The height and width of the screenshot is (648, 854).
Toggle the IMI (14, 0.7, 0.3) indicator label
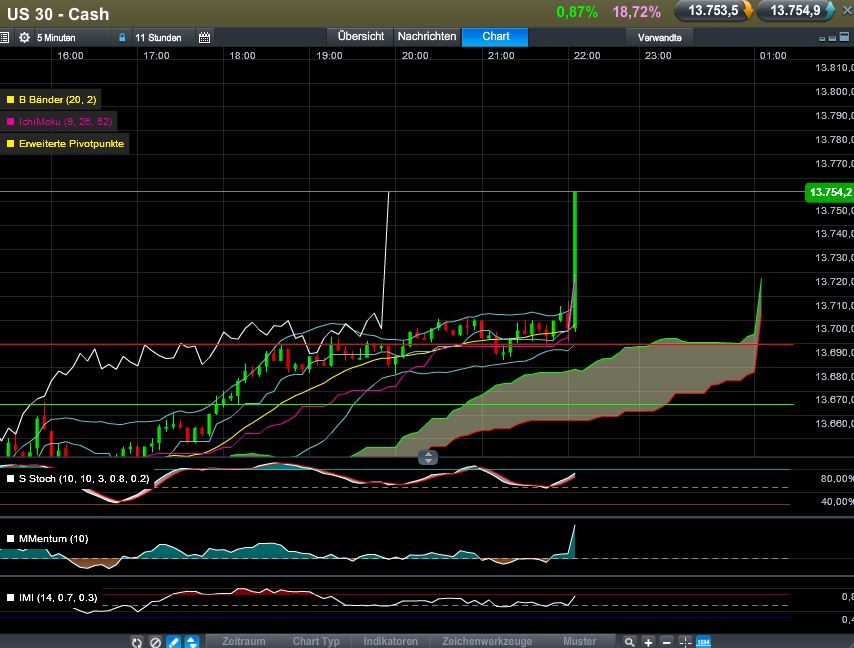coord(58,597)
